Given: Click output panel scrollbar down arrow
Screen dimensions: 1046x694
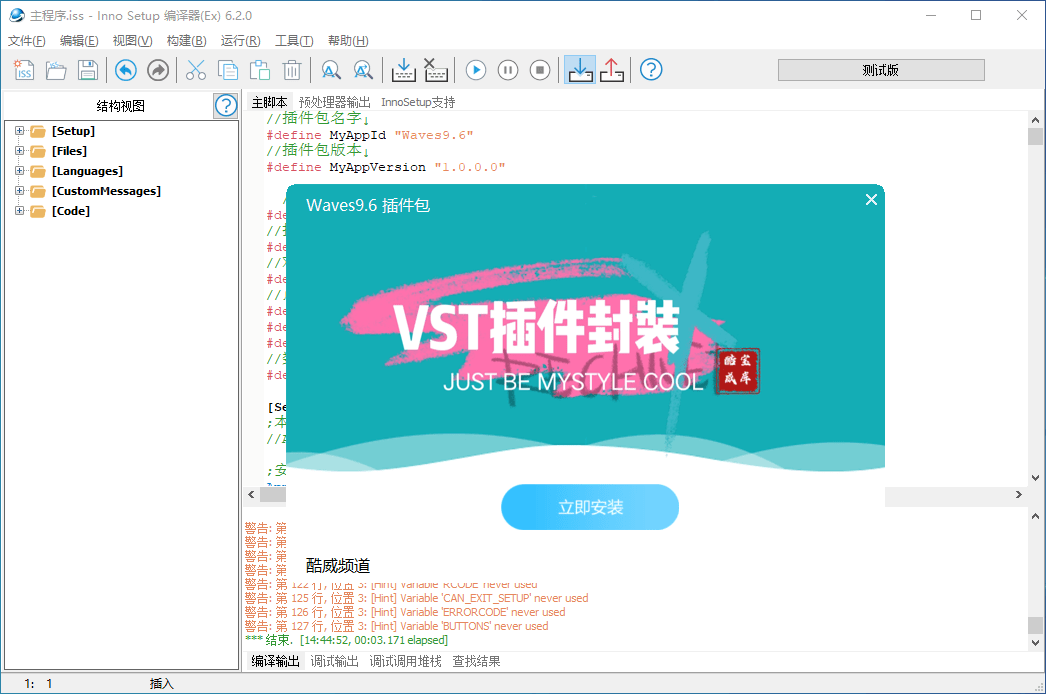Looking at the screenshot, I should (1035, 643).
